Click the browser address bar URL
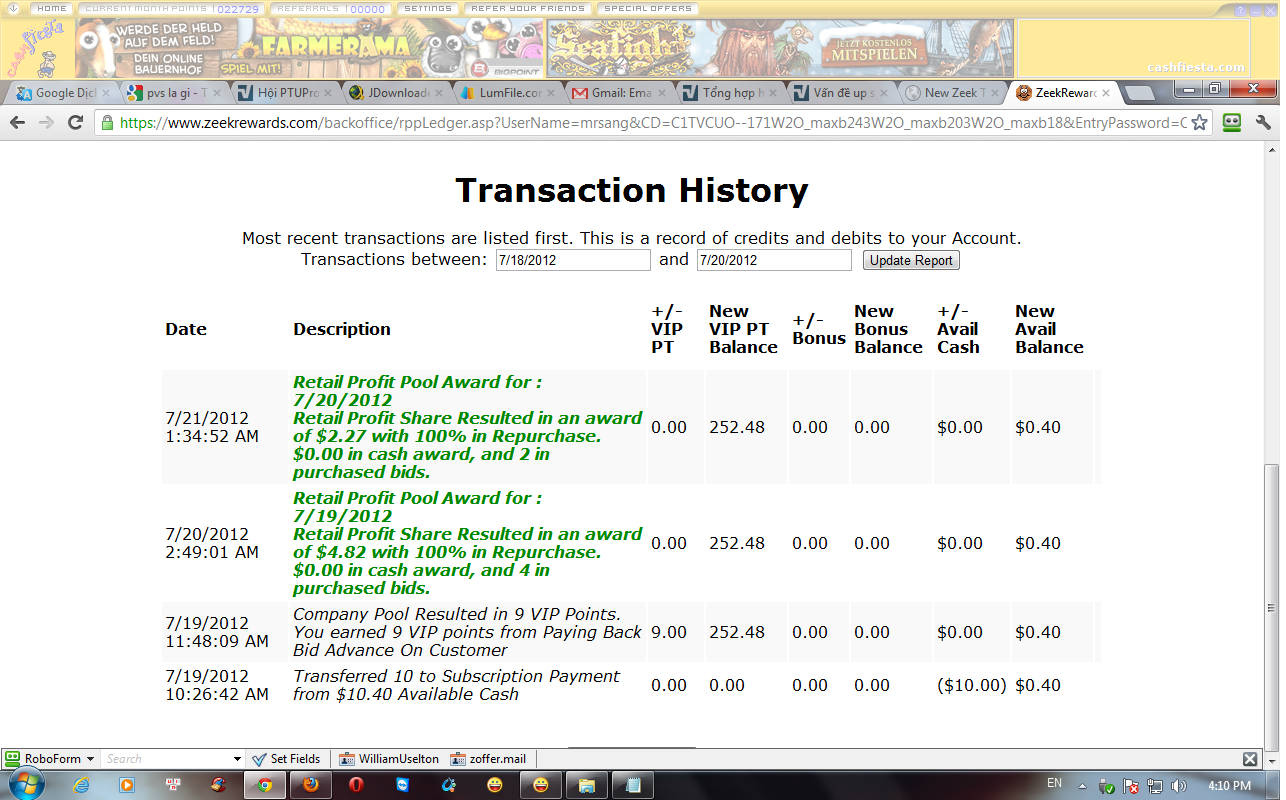This screenshot has width=1286, height=800. coord(652,123)
